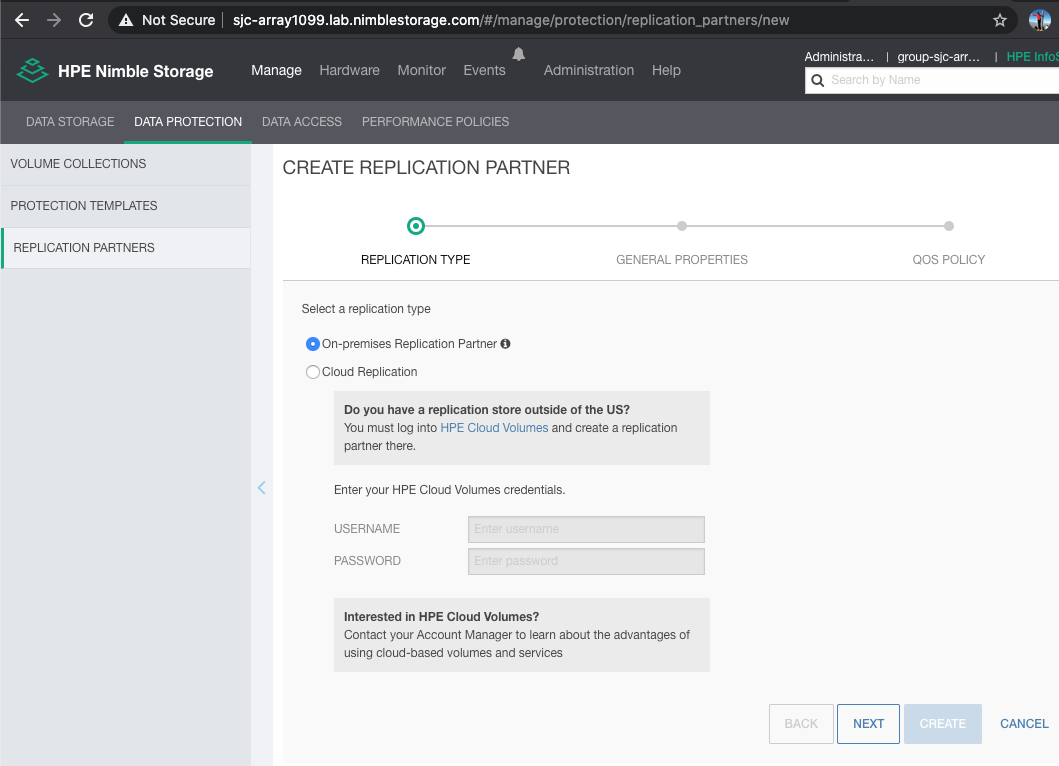Click the Replication Type step label
This screenshot has width=1059, height=766.
(x=415, y=260)
